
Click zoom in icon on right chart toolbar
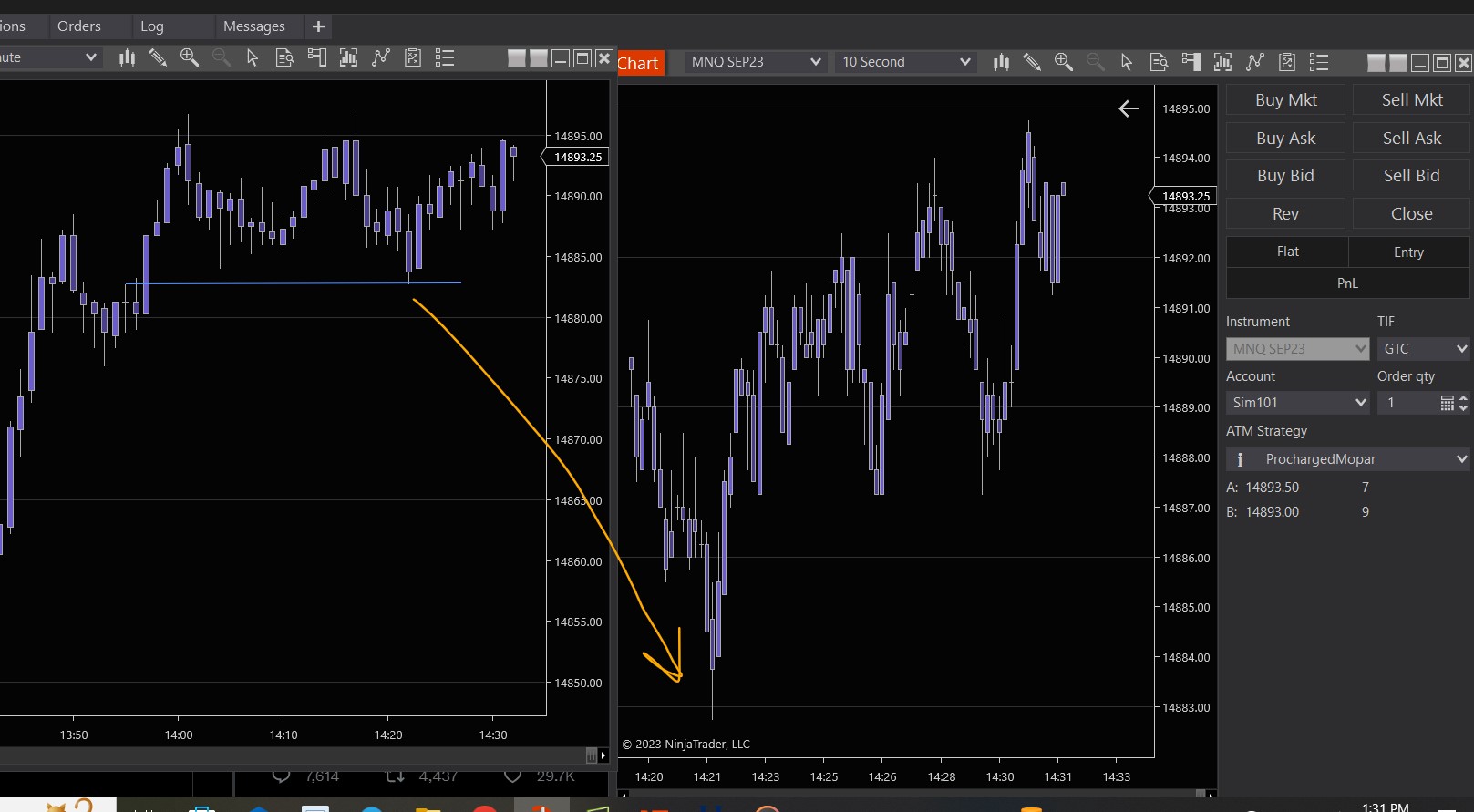coord(1063,62)
